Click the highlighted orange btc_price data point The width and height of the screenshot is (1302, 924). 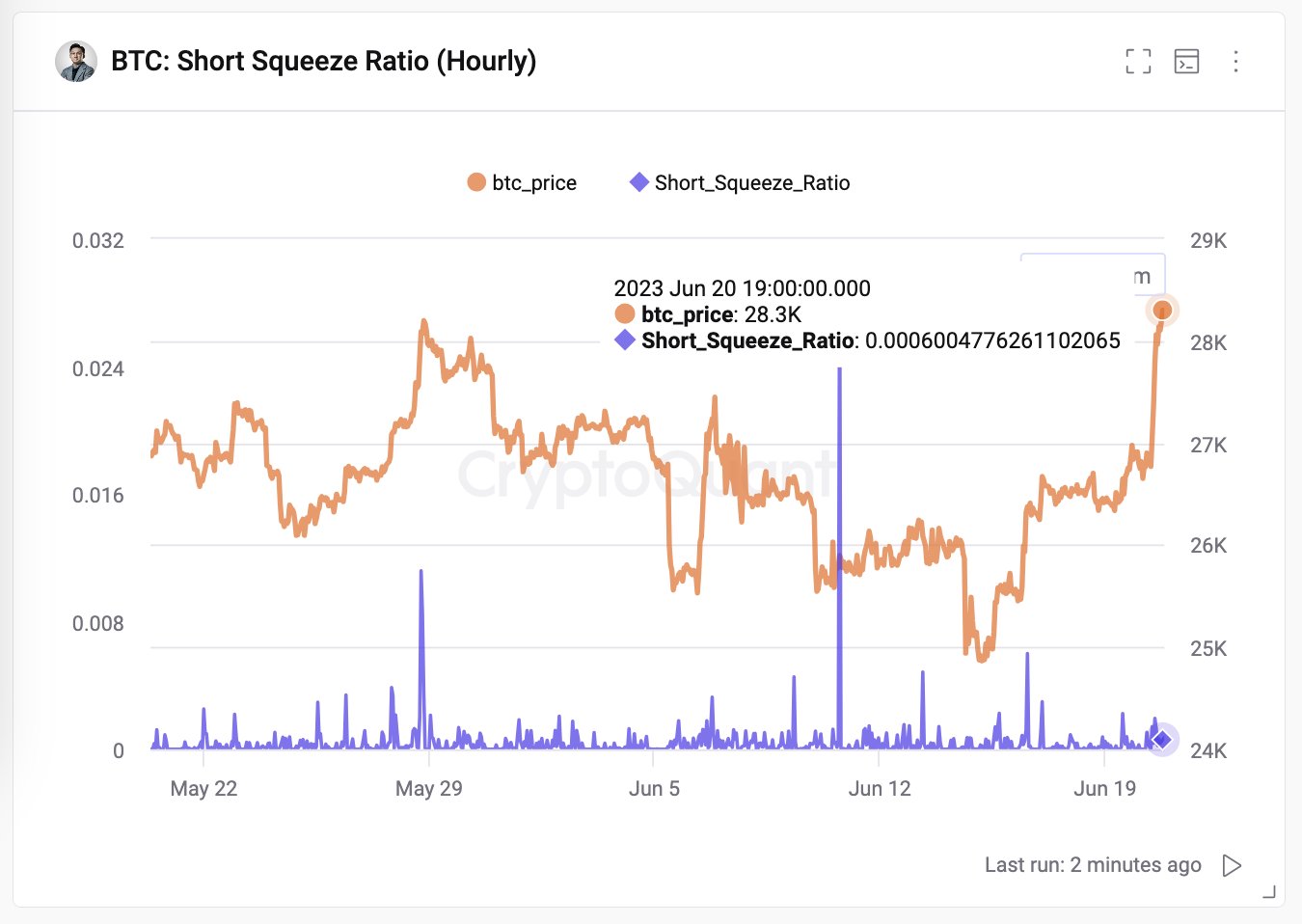pyautogui.click(x=1162, y=310)
